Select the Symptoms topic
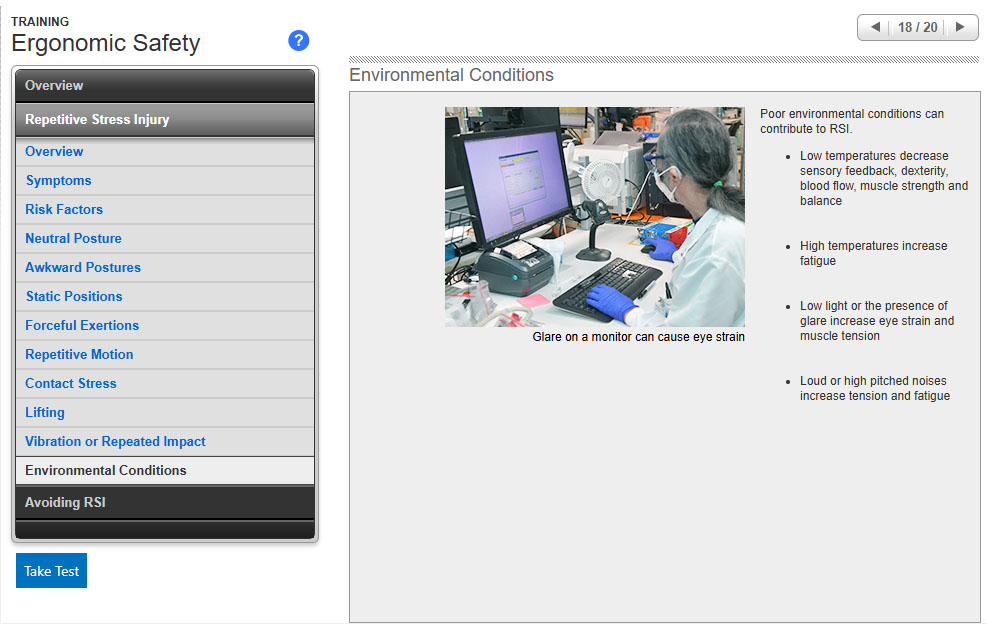 [x=58, y=181]
